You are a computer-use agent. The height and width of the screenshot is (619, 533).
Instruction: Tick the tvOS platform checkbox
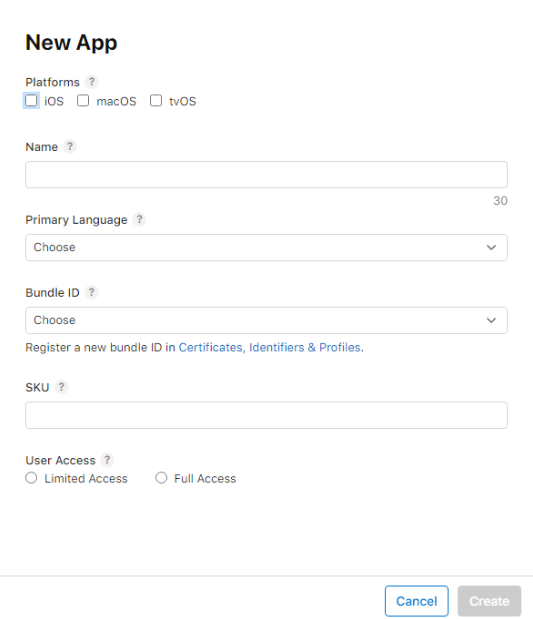tap(156, 100)
